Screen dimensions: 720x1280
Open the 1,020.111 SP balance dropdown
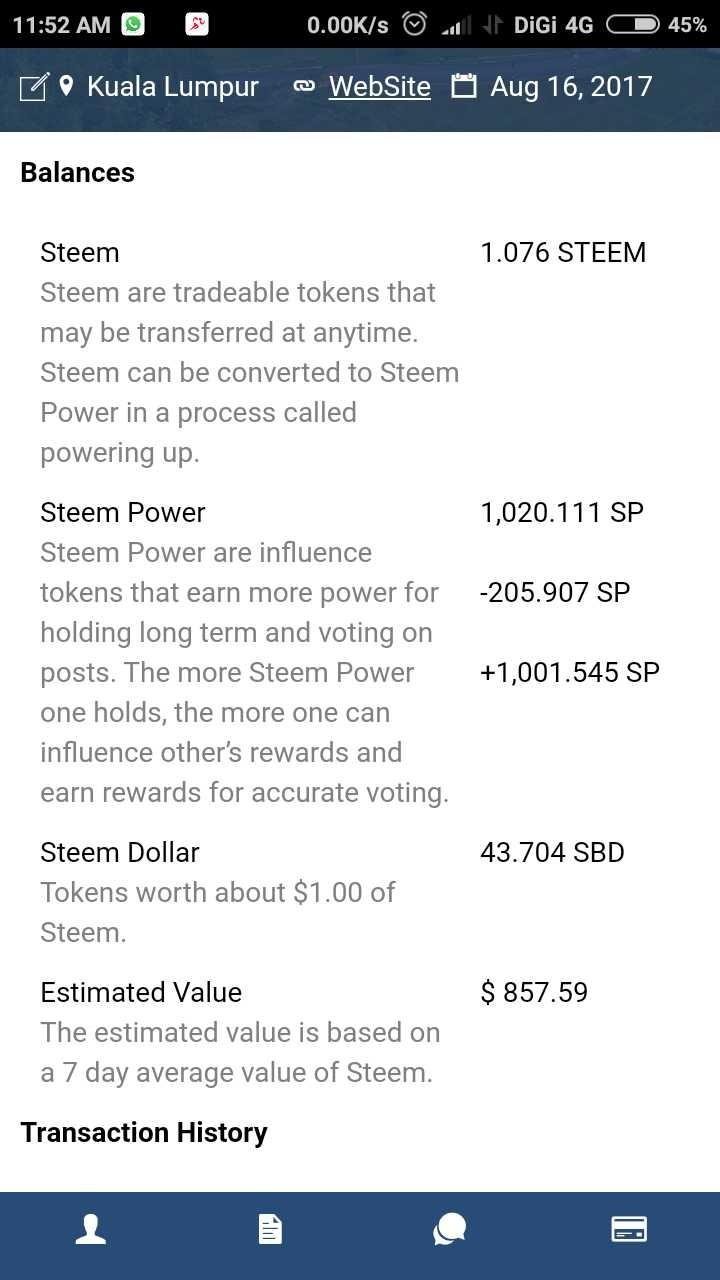tap(562, 512)
